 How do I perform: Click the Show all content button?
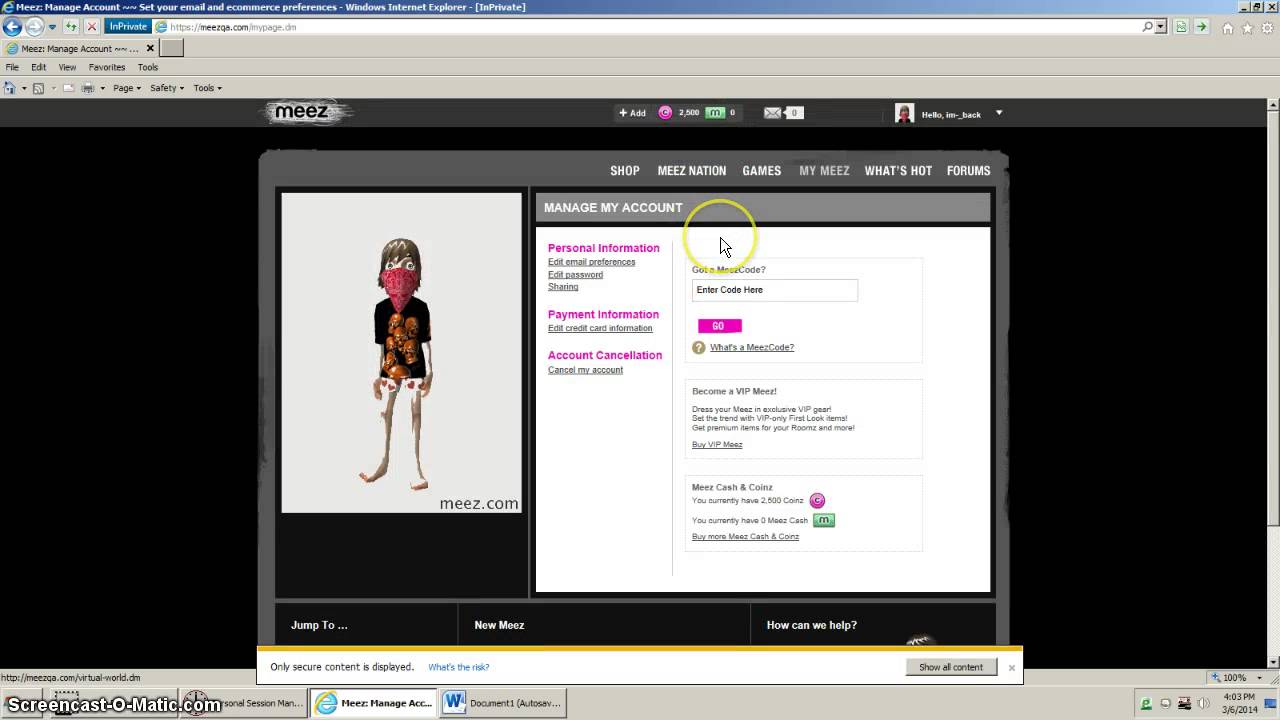[x=951, y=667]
